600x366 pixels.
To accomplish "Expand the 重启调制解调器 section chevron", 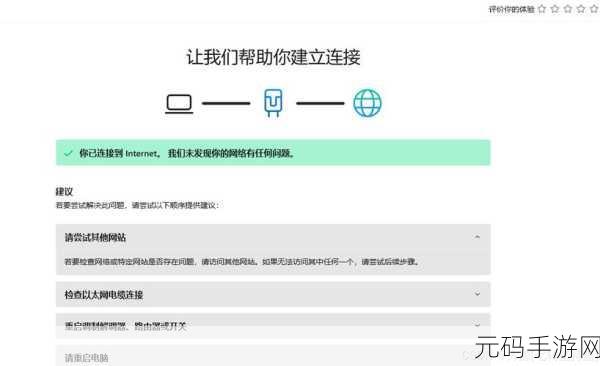I will [477, 325].
